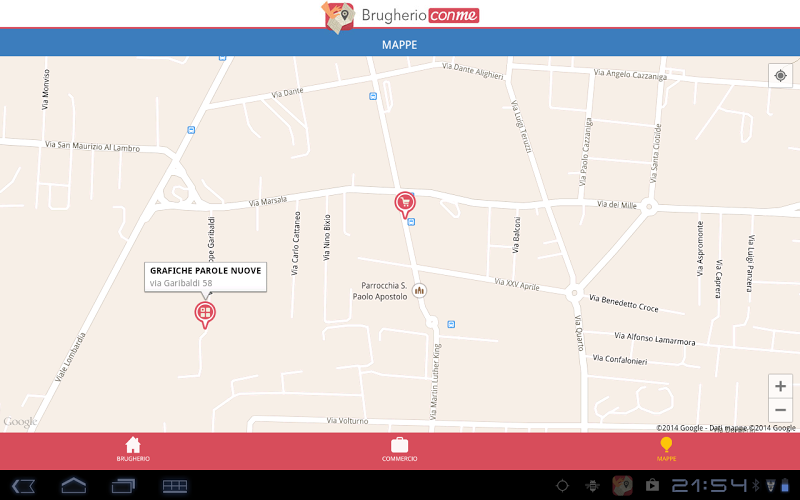Image resolution: width=800 pixels, height=500 pixels.
Task: Tap the bus stop icon near Via Martin Luther King
Action: point(451,324)
